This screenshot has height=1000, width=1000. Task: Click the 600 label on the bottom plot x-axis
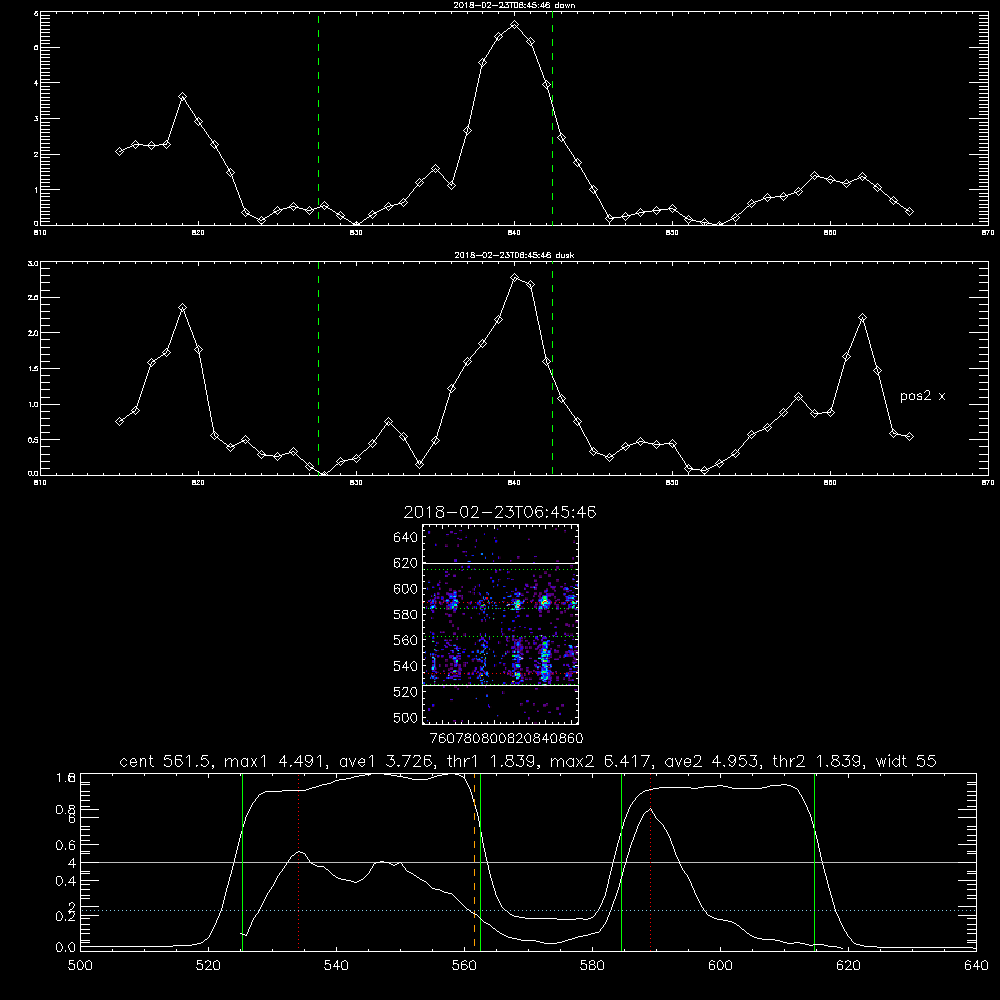tap(721, 966)
